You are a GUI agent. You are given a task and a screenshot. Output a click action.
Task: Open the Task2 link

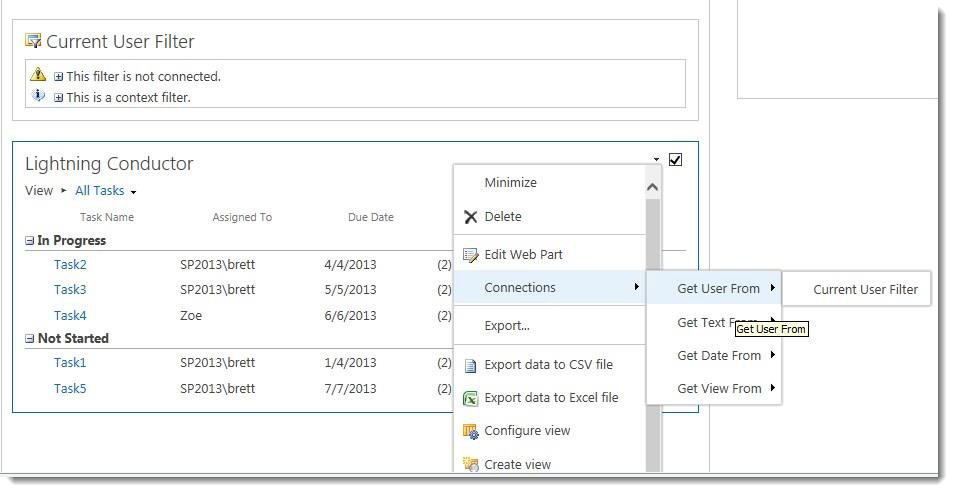point(70,265)
